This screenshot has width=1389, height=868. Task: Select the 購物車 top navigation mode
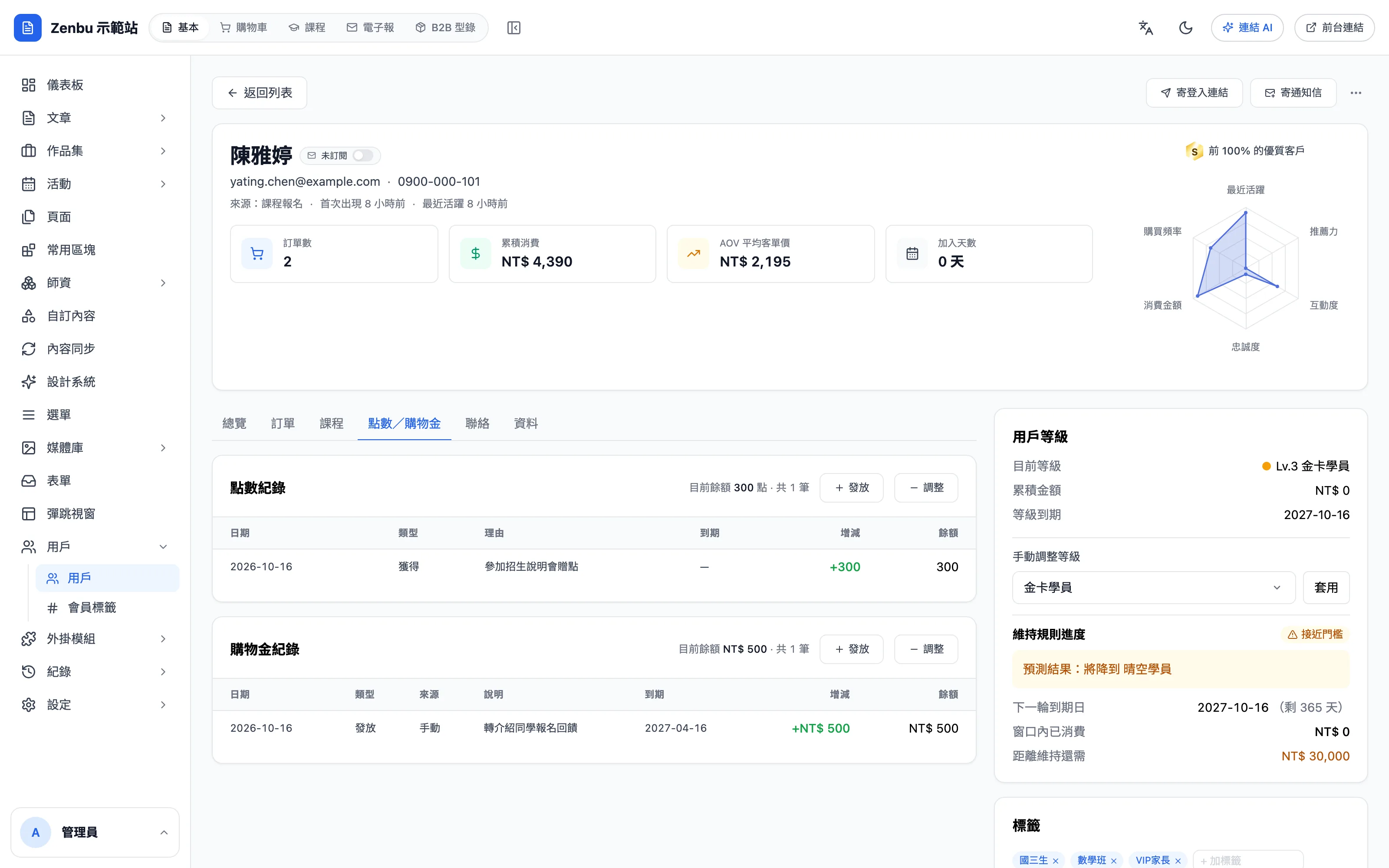(x=244, y=27)
